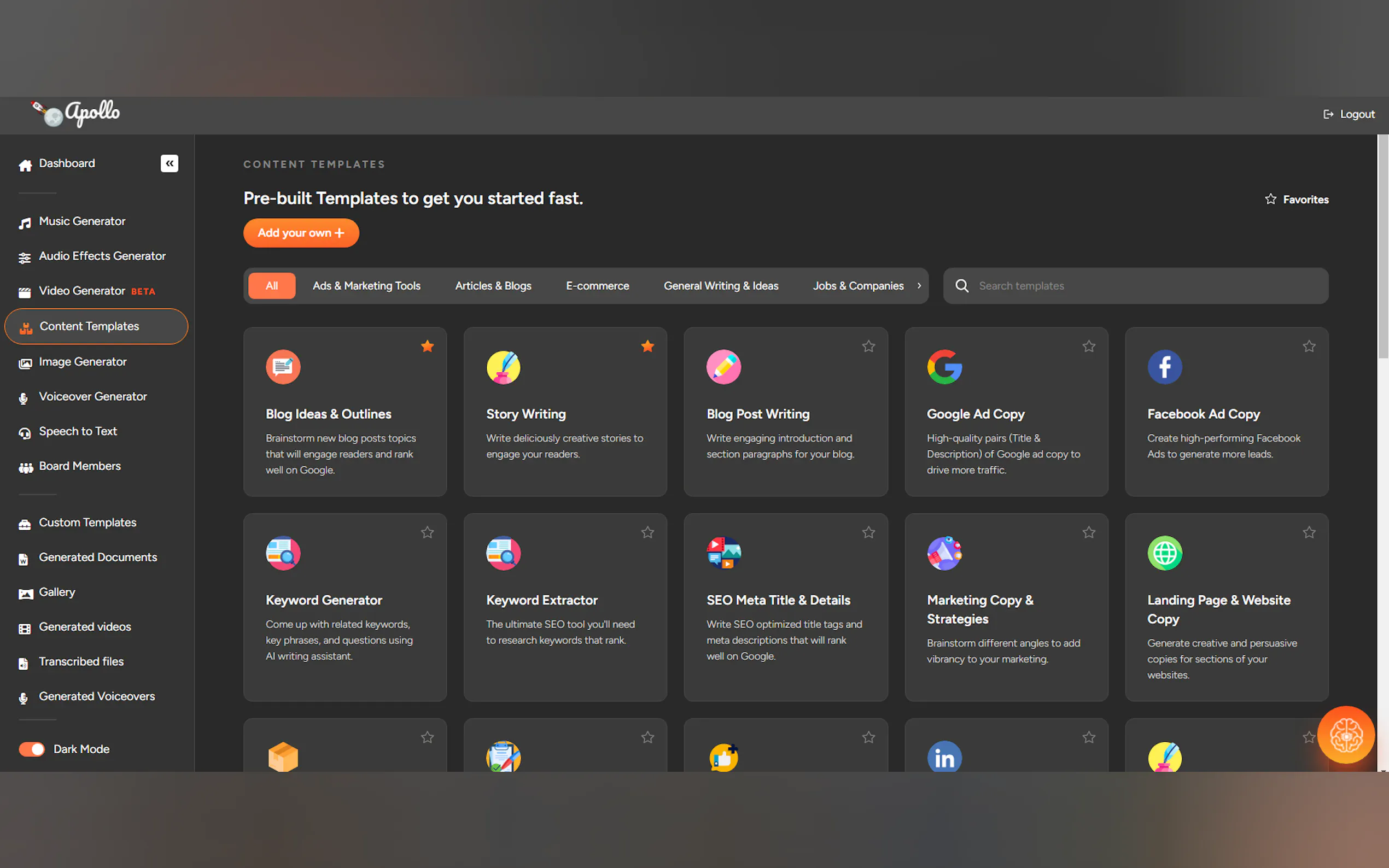This screenshot has height=868, width=1389.
Task: Collapse the sidebar with the double-chevron button
Action: tap(170, 163)
